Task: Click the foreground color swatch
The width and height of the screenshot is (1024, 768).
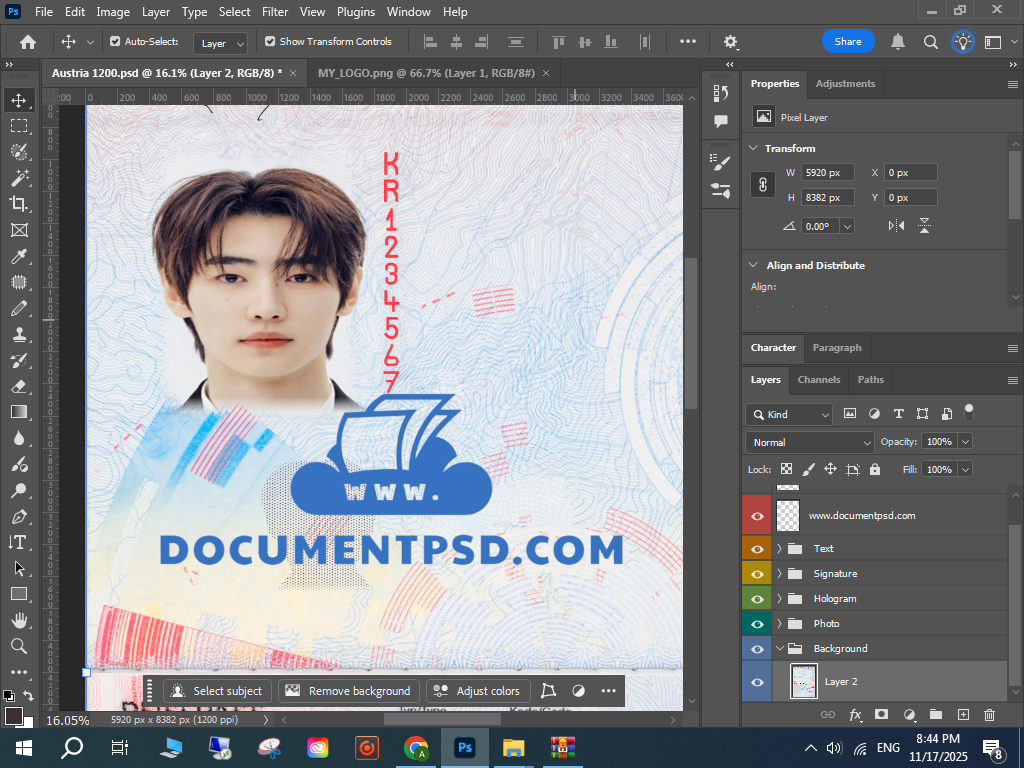Action: 14,716
